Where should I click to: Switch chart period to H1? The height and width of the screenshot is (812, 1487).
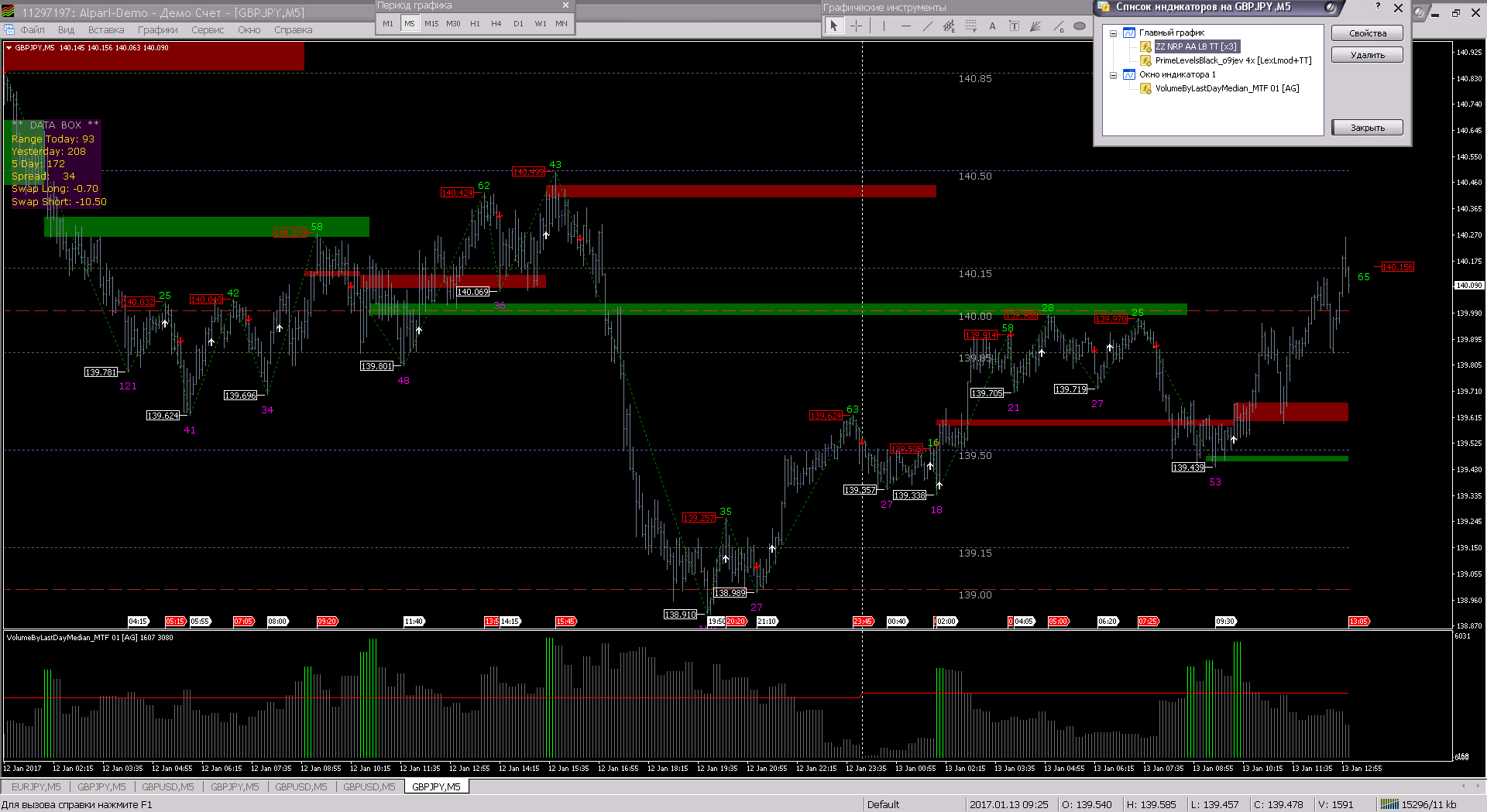point(475,23)
